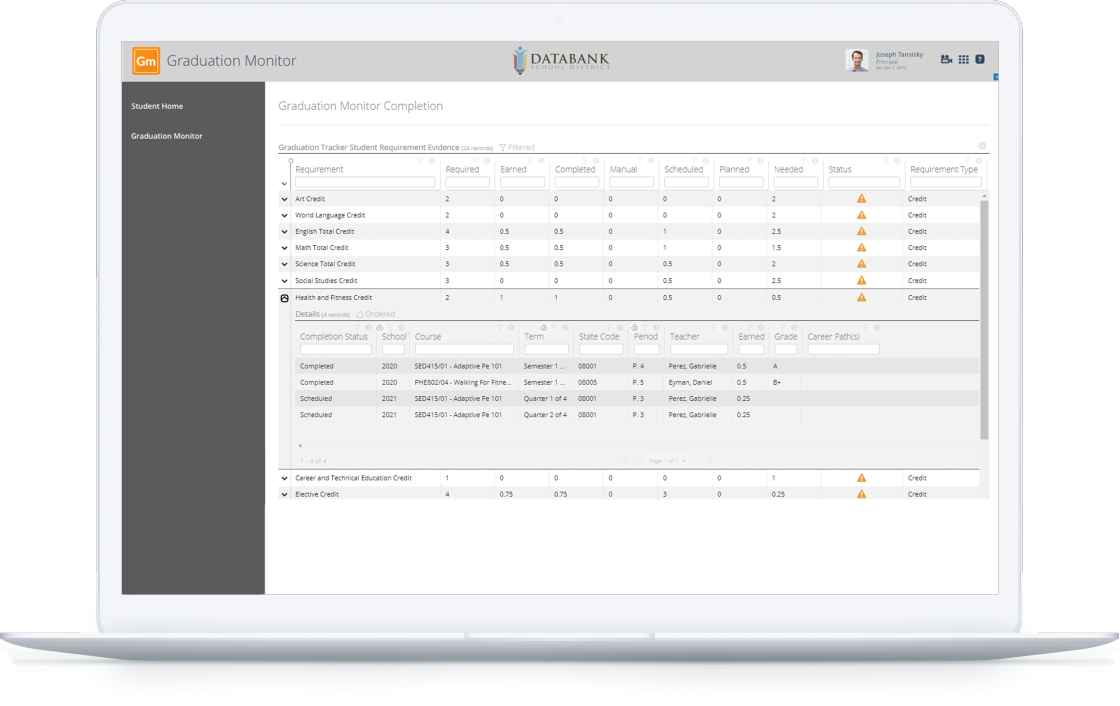The width and height of the screenshot is (1120, 706).
Task: Click the Databank School District logo
Action: click(x=560, y=60)
